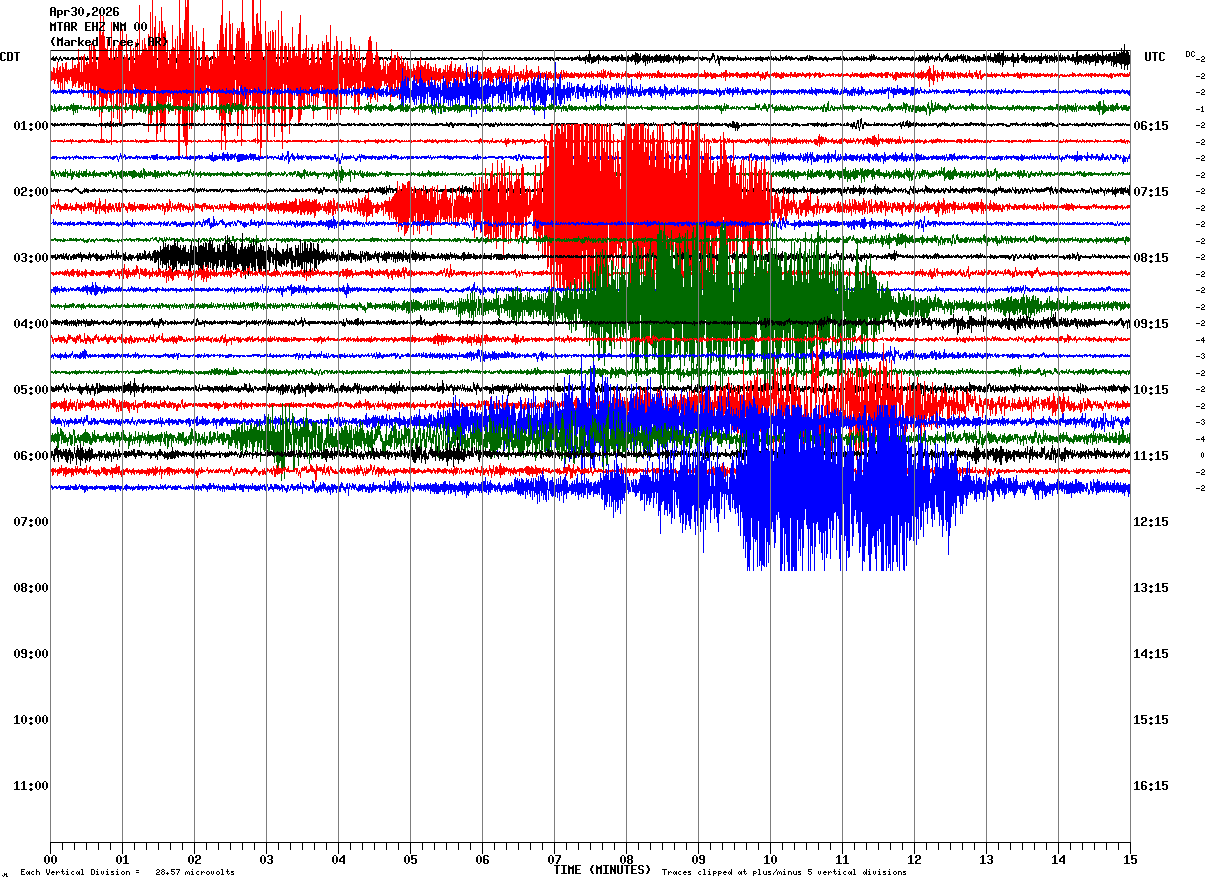Viewport: 1210px width, 886px height.
Task: Click the UTC time label "12:15"
Action: (x=1151, y=522)
